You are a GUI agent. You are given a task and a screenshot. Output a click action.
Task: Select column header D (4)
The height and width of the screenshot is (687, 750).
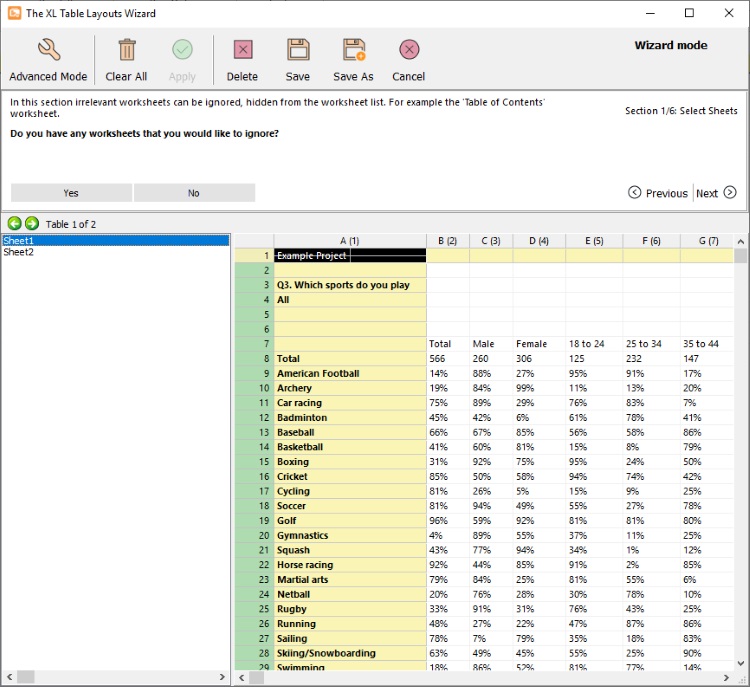pyautogui.click(x=539, y=241)
